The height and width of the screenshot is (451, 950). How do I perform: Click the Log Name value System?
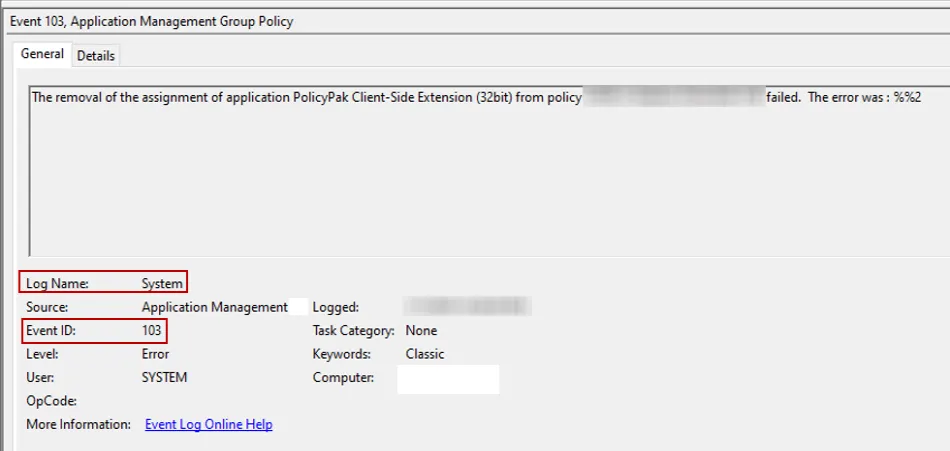coord(162,284)
